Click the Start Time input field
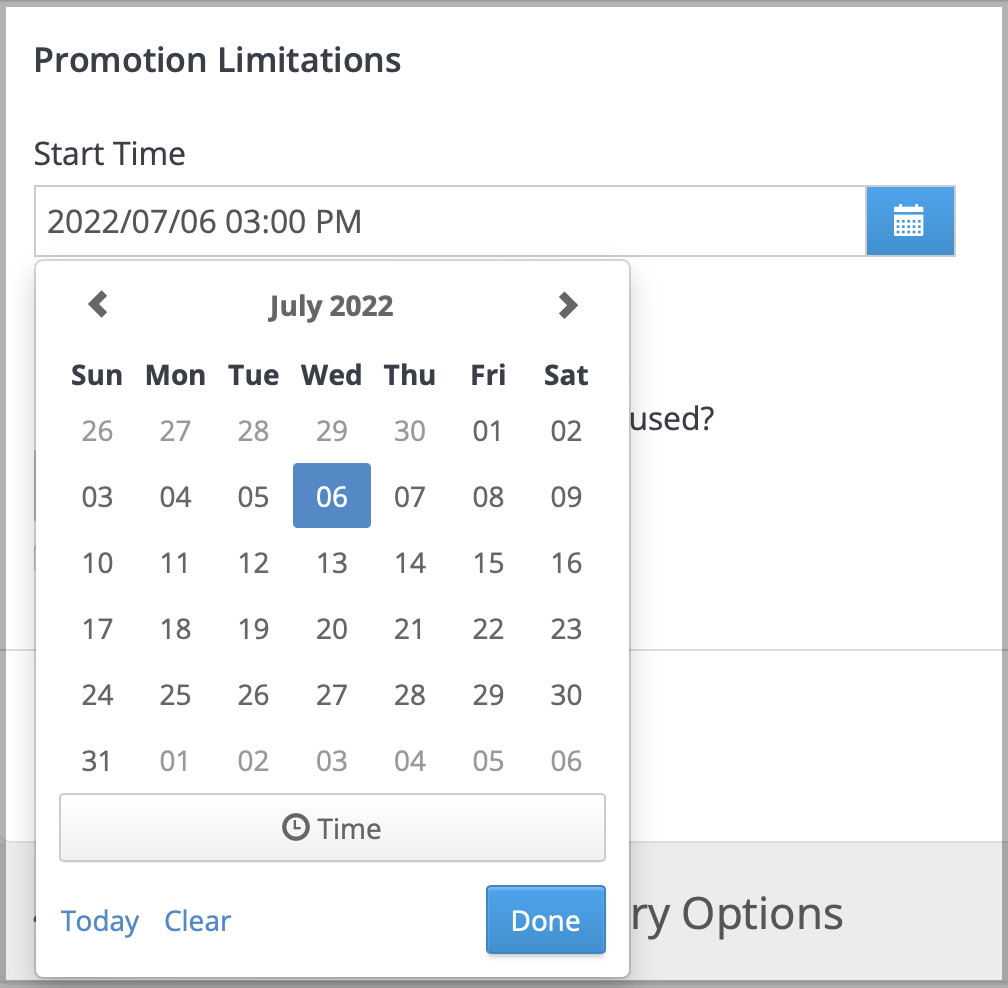Image resolution: width=1008 pixels, height=988 pixels. click(450, 221)
